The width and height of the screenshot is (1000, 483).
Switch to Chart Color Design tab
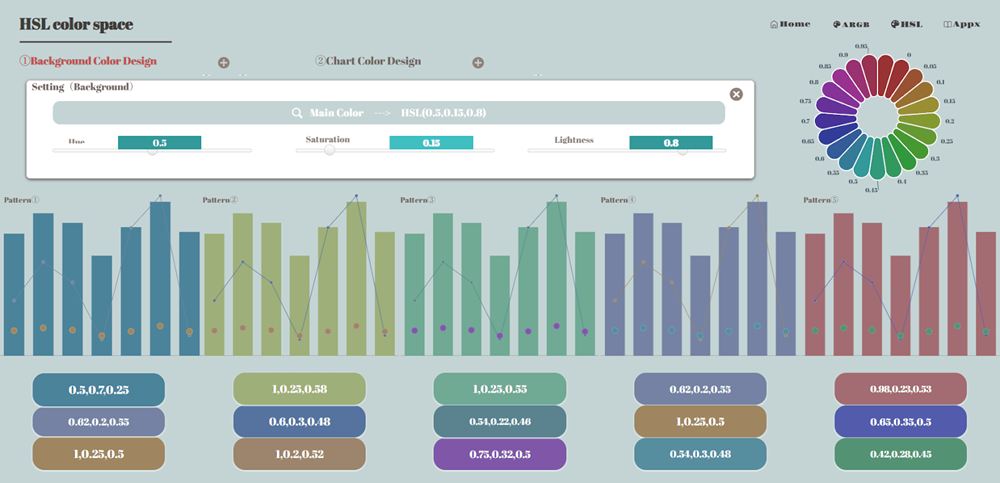[x=368, y=61]
